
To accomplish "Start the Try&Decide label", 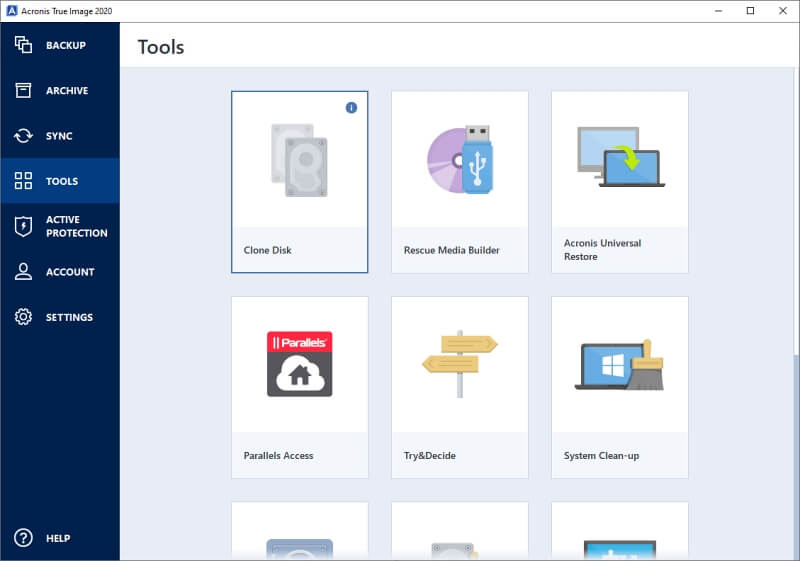I will [430, 455].
